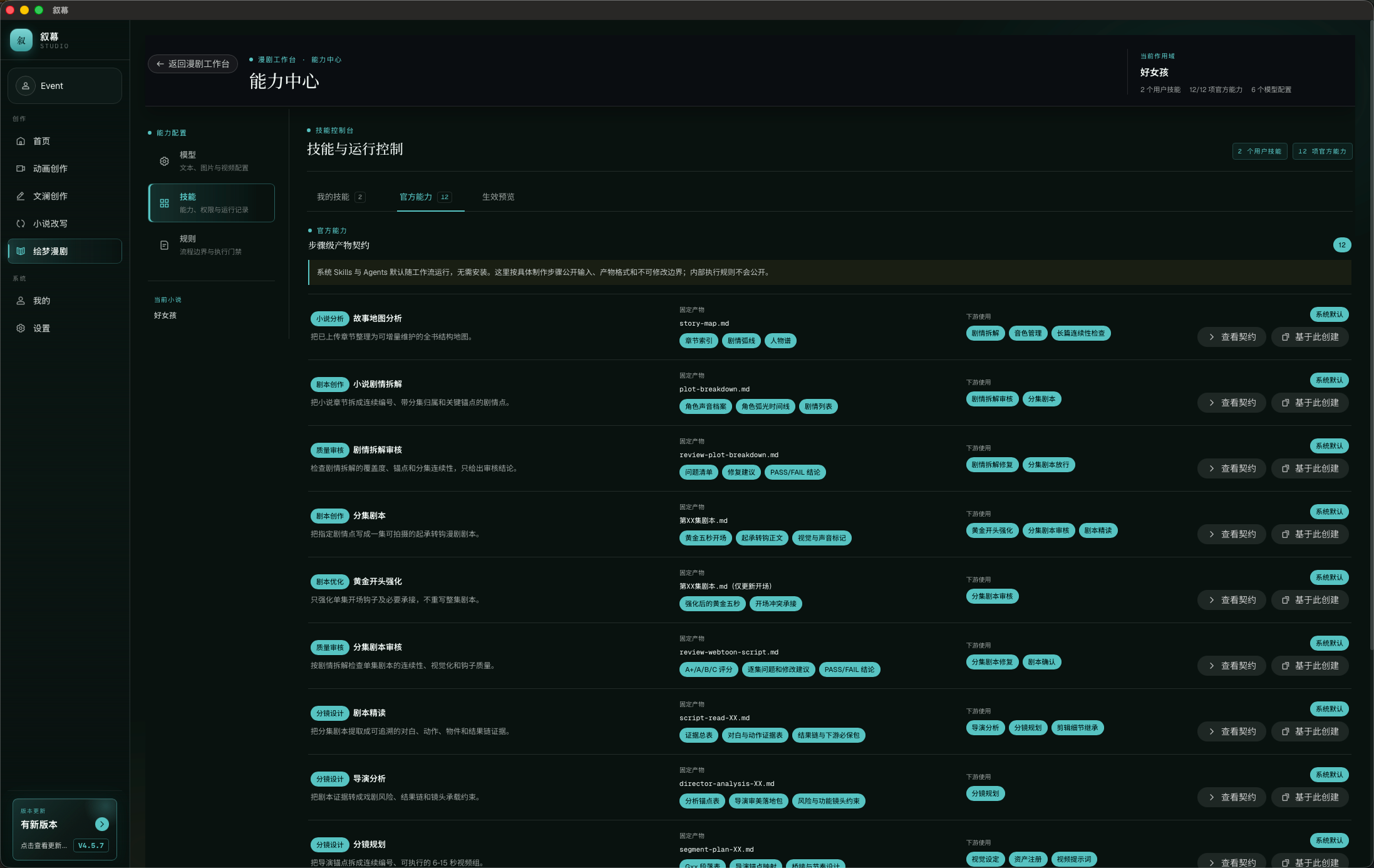Click 返回漫剧工作台 back button

(x=193, y=64)
